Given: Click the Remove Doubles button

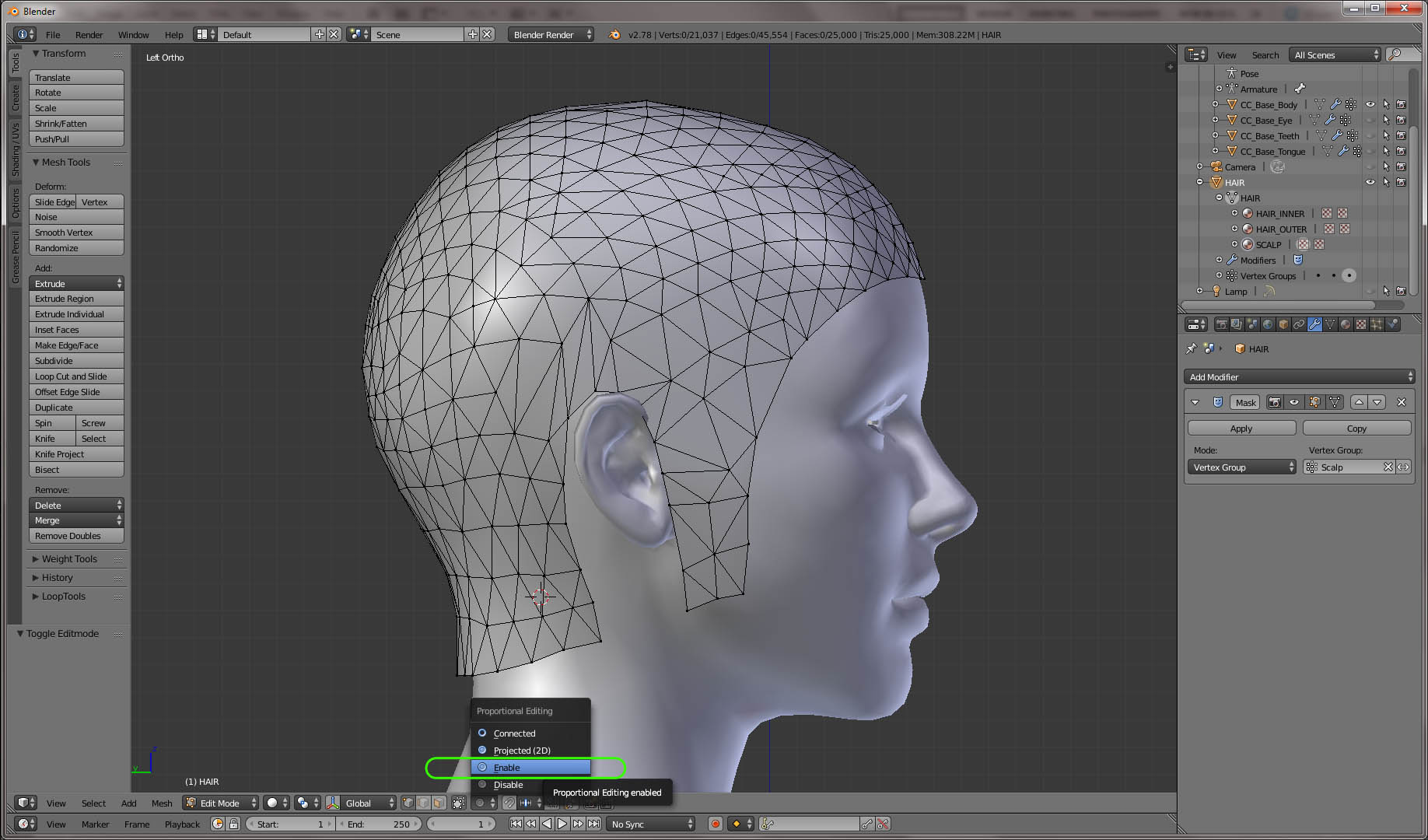Looking at the screenshot, I should point(76,535).
